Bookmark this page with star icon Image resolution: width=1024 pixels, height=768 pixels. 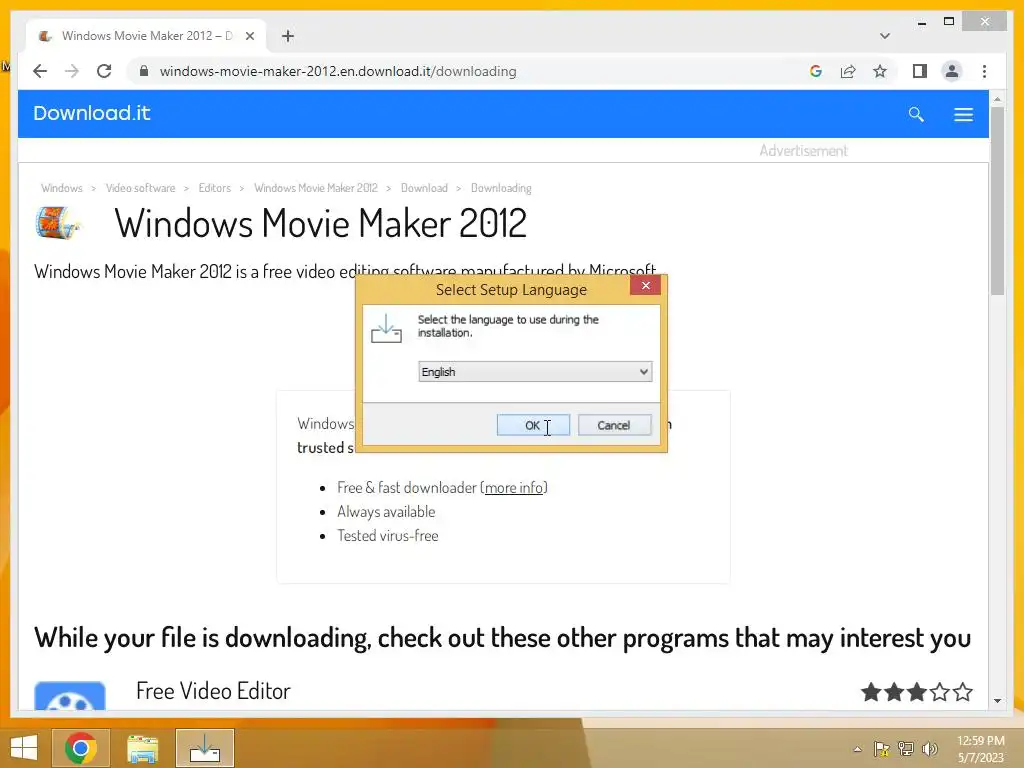pyautogui.click(x=880, y=71)
